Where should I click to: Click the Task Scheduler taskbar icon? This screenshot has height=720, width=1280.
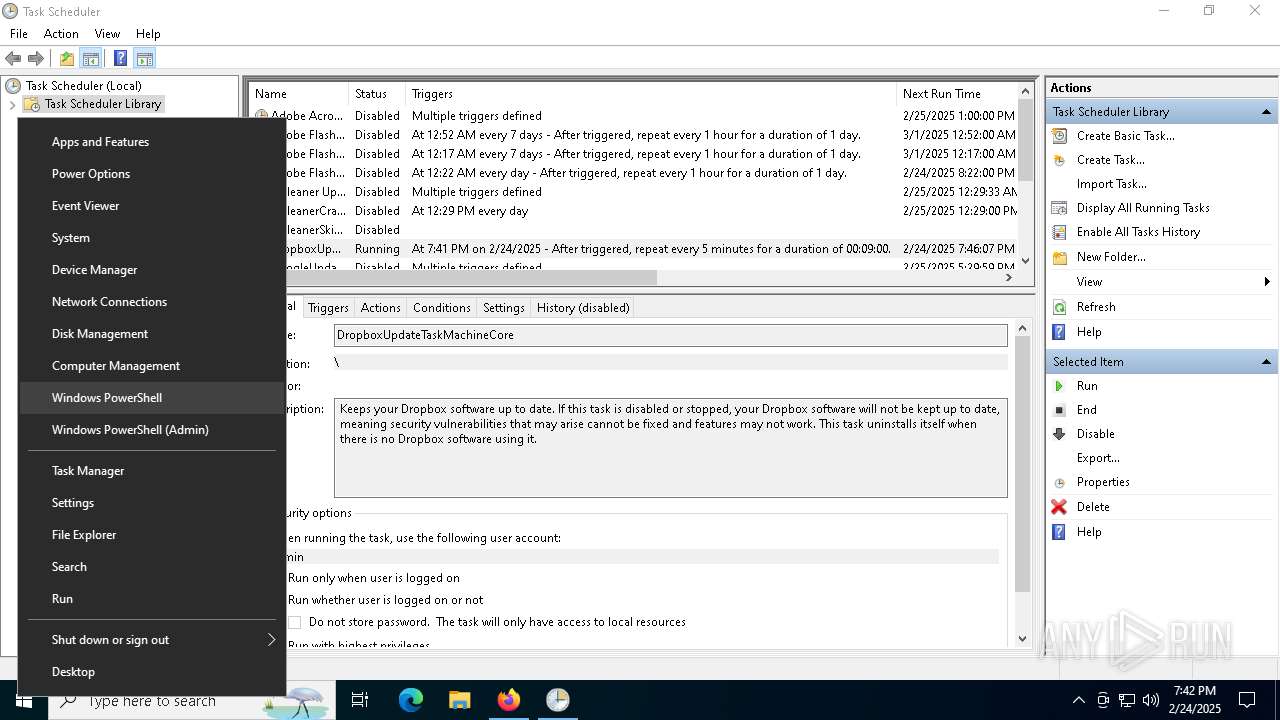[558, 700]
